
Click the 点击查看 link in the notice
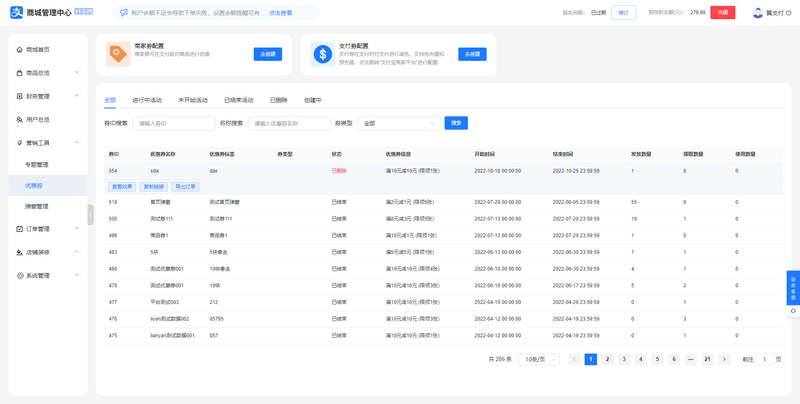pos(281,13)
